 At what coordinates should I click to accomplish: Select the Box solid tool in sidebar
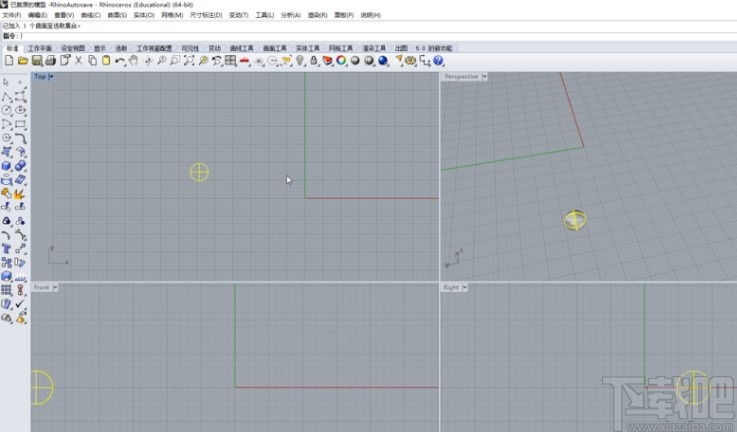coord(7,166)
